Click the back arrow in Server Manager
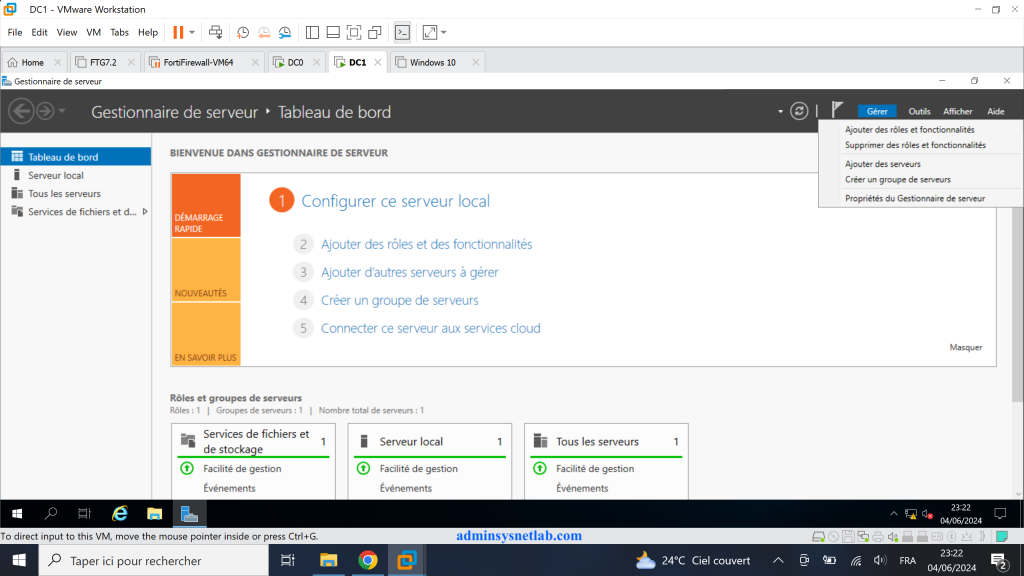This screenshot has height=576, width=1024. (21, 111)
